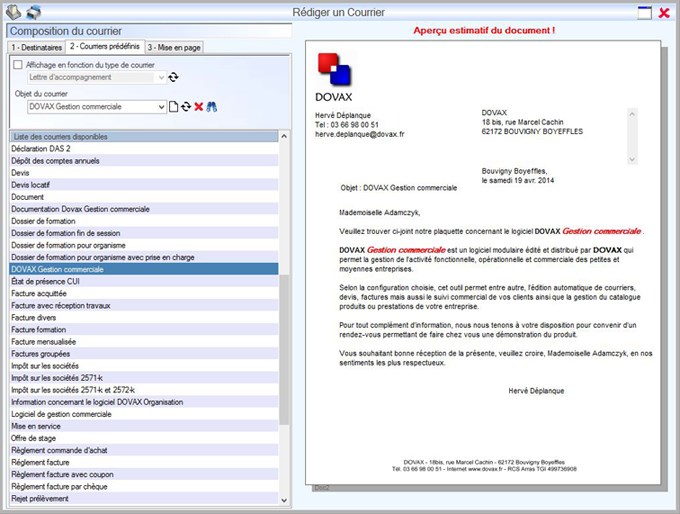Click the courier list scroll up arrow
Image resolution: width=680 pixels, height=514 pixels.
284,136
